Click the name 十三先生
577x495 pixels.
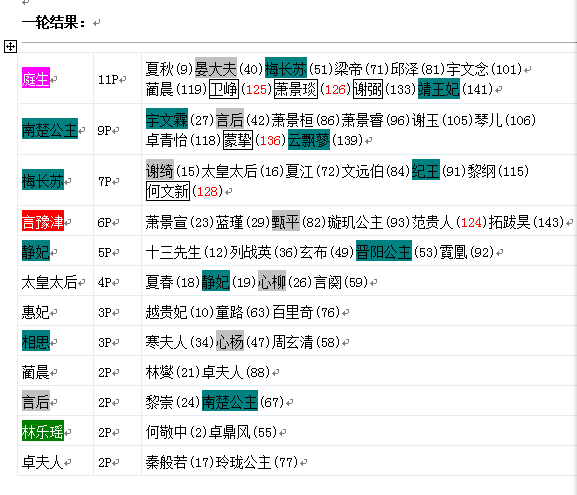click(x=174, y=252)
